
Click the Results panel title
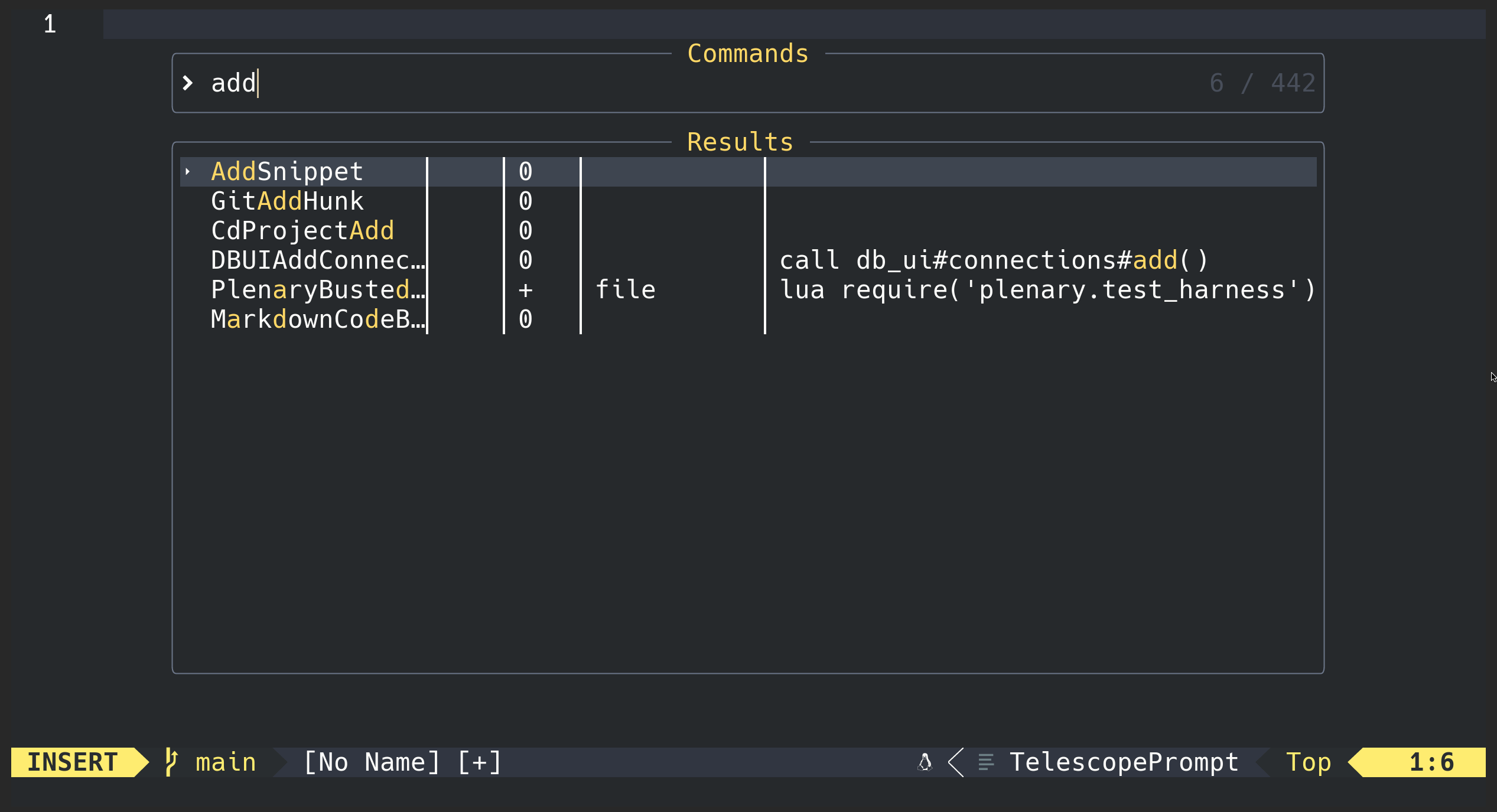click(740, 142)
